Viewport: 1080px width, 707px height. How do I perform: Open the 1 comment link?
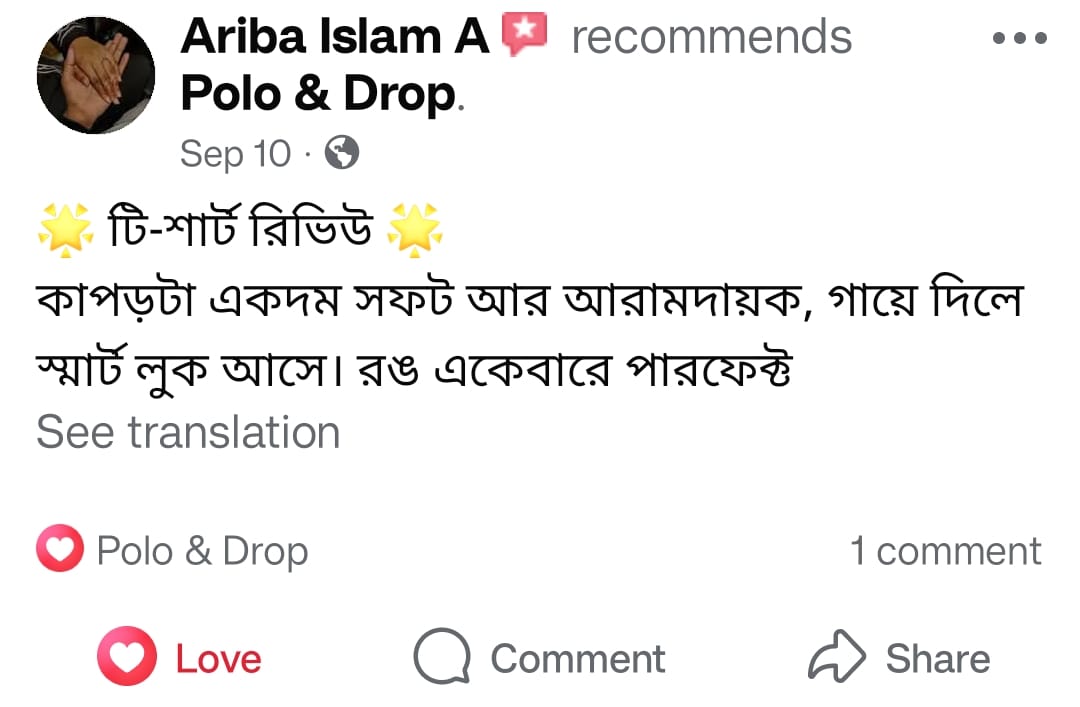(x=945, y=551)
